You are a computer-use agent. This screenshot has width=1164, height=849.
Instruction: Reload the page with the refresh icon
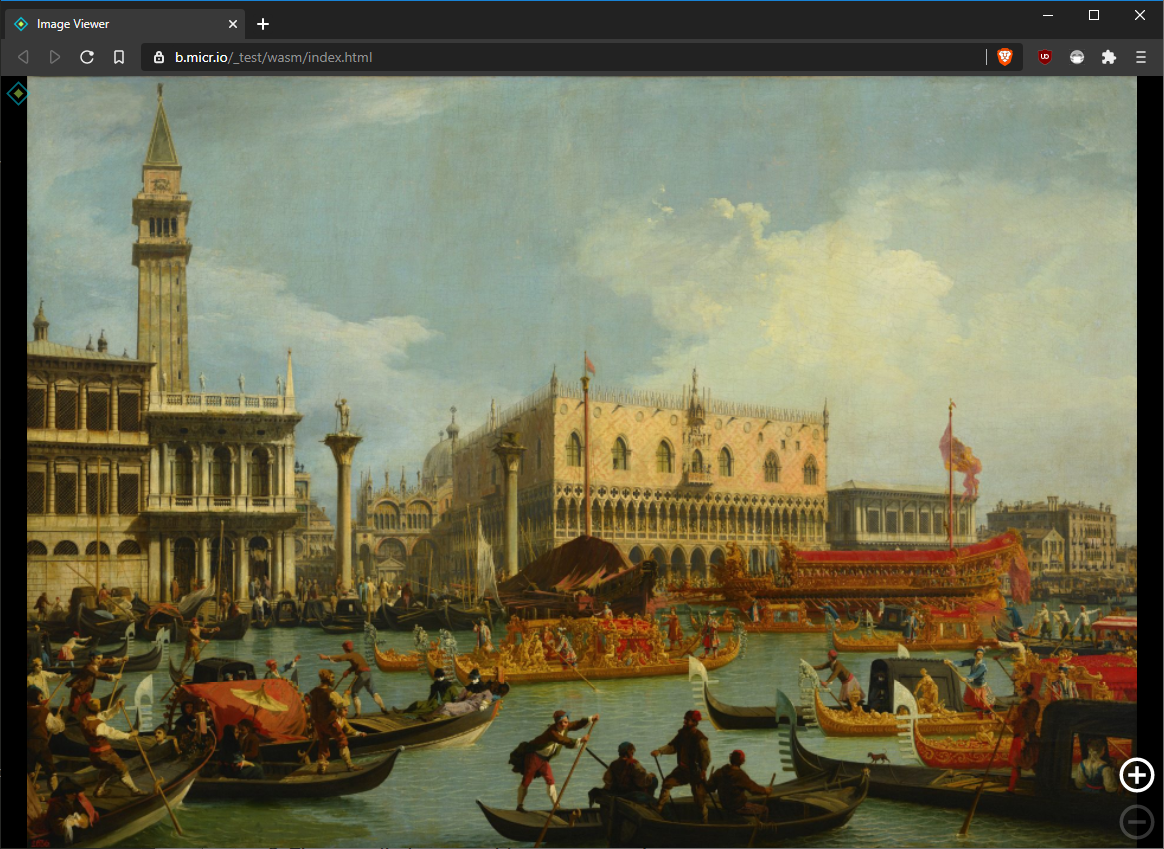[x=87, y=57]
